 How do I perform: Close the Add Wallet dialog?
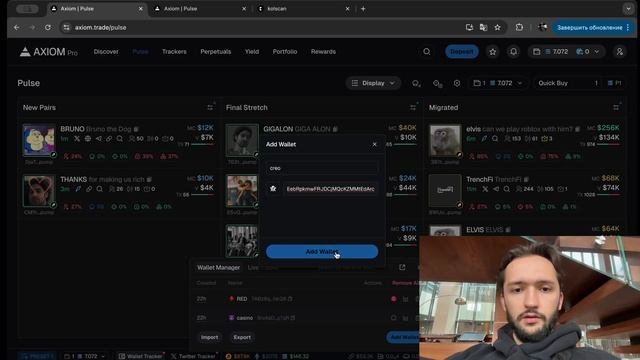374,144
